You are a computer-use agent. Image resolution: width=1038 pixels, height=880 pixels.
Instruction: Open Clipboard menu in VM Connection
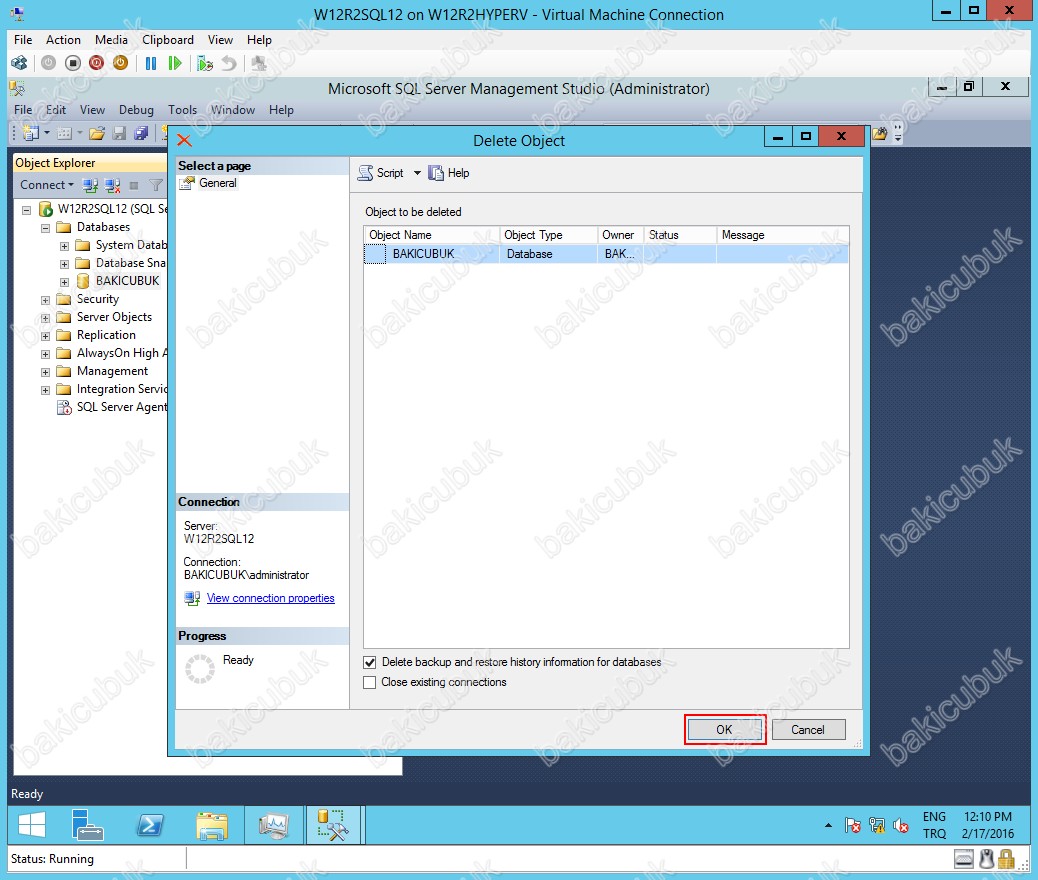coord(168,40)
